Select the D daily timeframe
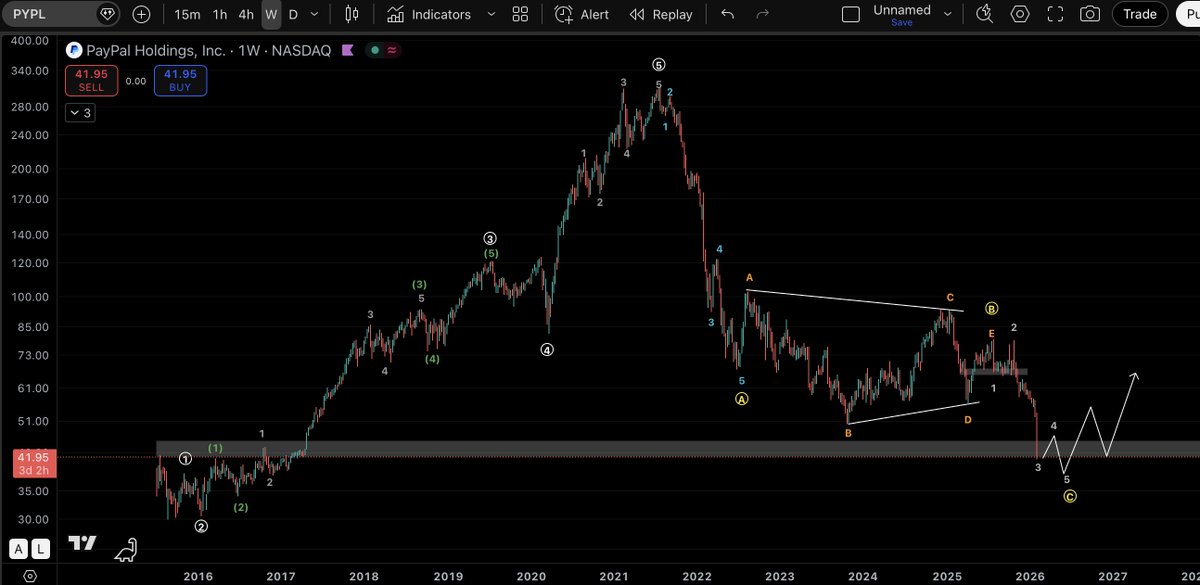The height and width of the screenshot is (585, 1200). tap(293, 14)
